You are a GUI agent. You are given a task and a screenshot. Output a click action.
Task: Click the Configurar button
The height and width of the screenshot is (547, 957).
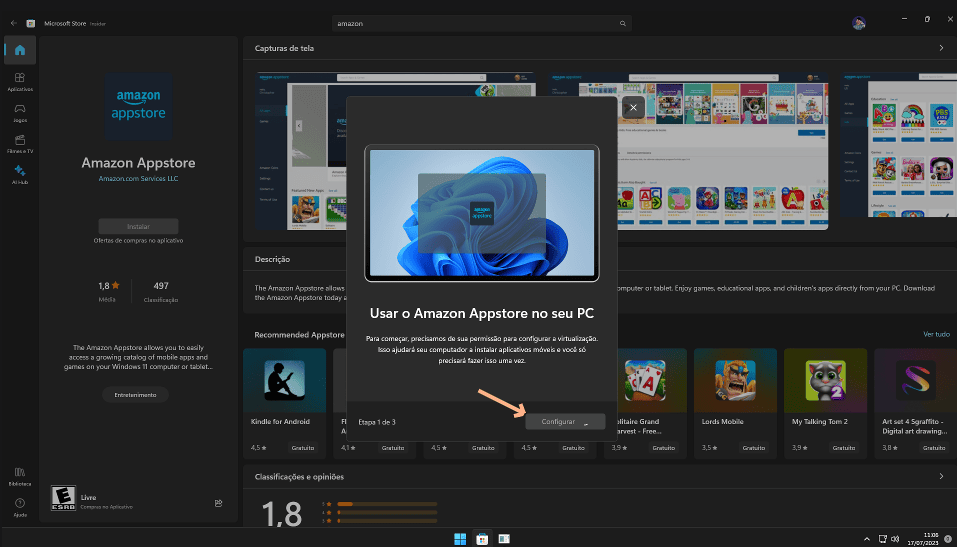click(x=565, y=422)
